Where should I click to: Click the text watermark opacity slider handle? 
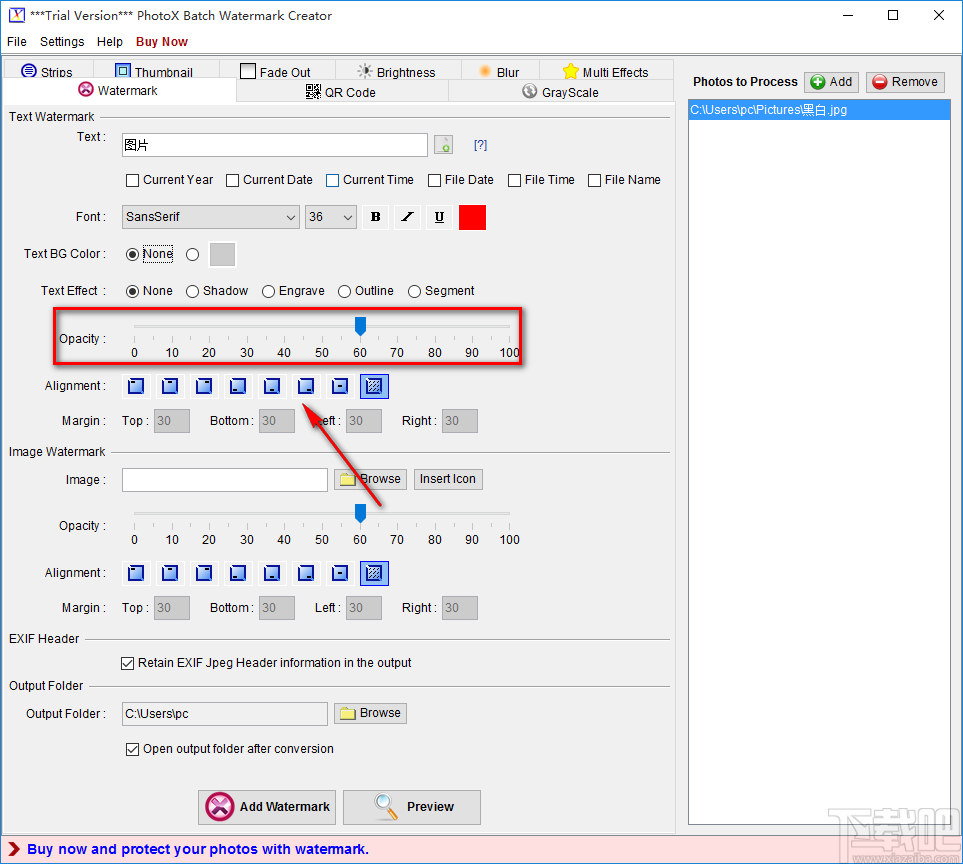(361, 326)
